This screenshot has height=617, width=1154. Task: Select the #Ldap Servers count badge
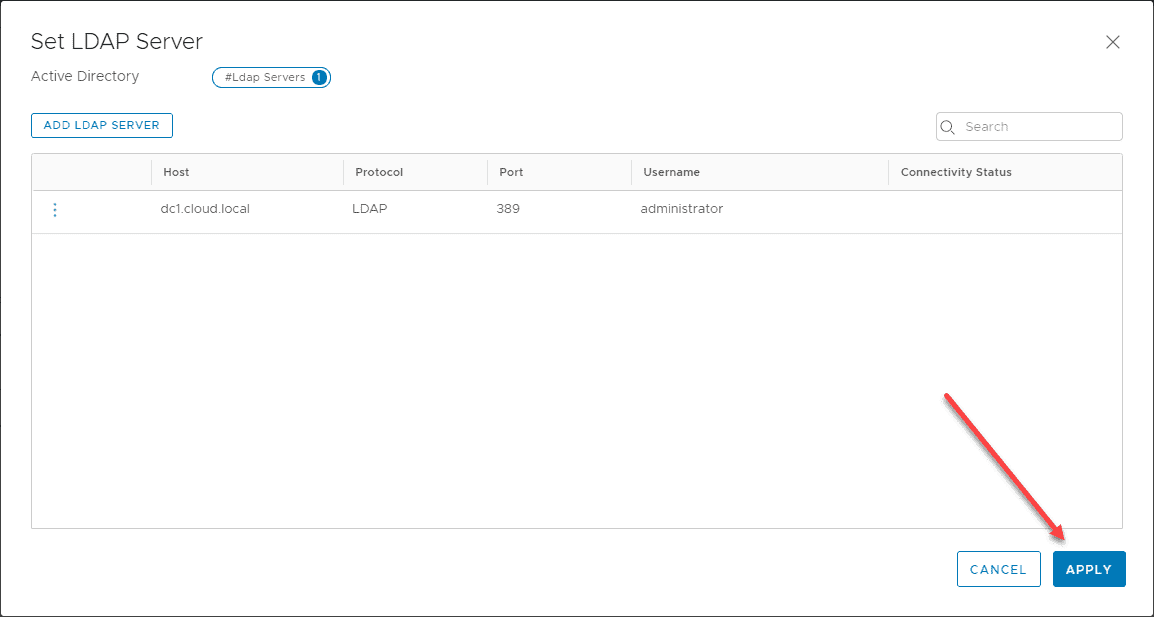[x=271, y=77]
